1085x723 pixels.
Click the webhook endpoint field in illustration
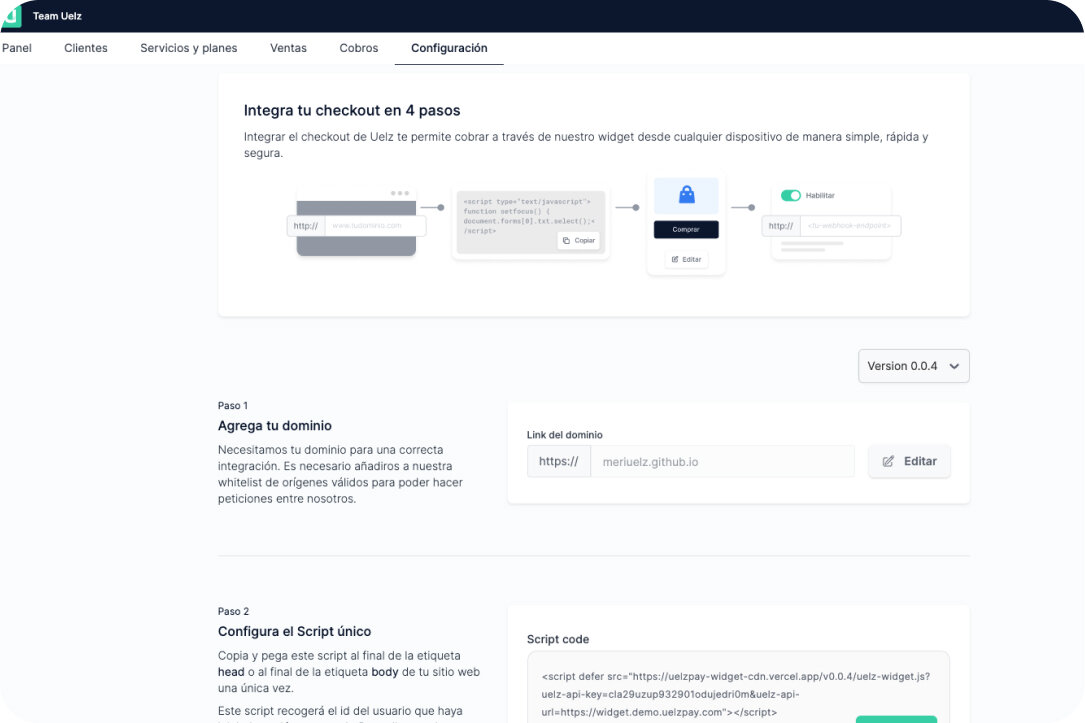coord(850,226)
